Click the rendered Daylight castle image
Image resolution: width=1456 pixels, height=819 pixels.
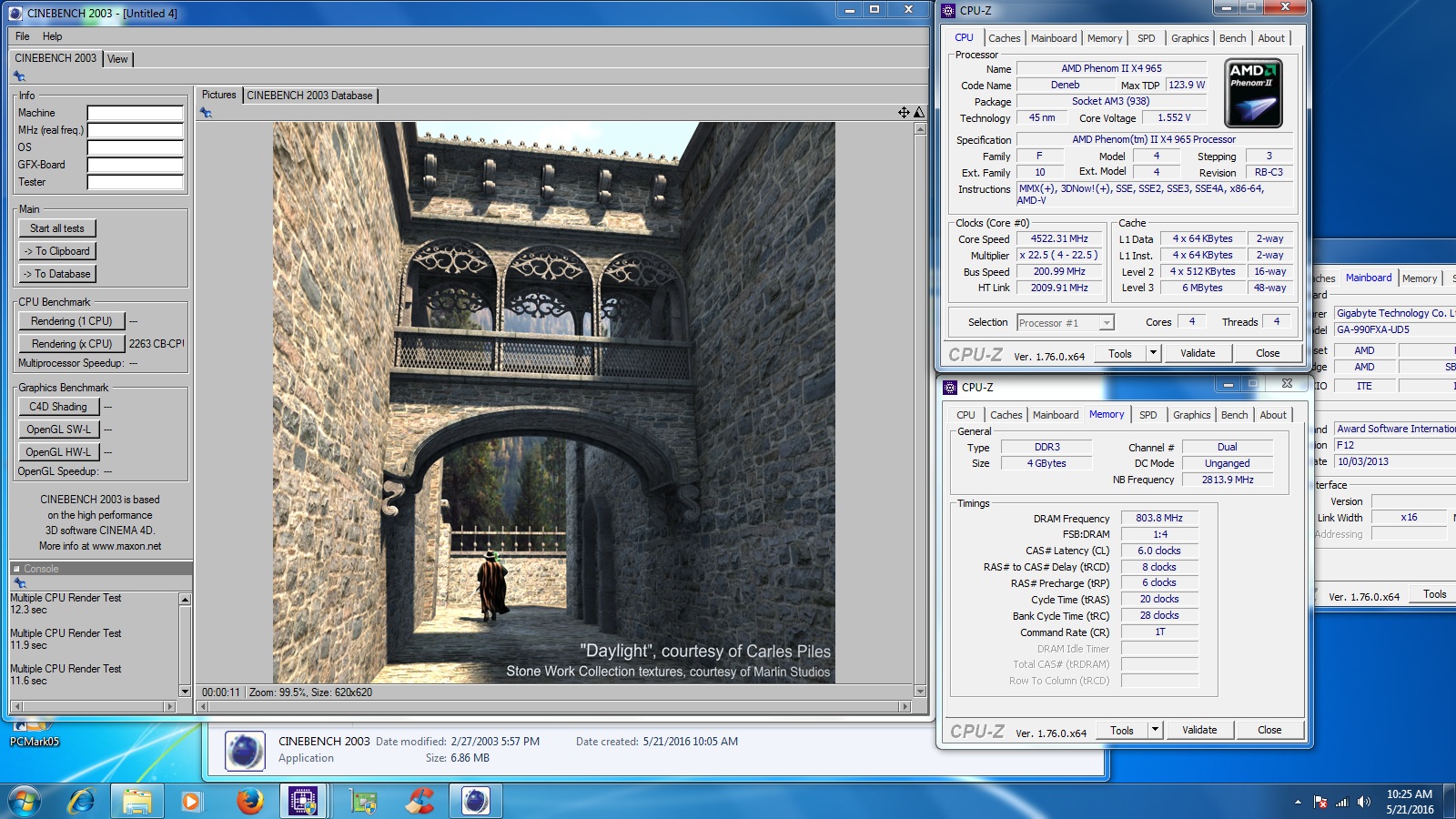(554, 402)
